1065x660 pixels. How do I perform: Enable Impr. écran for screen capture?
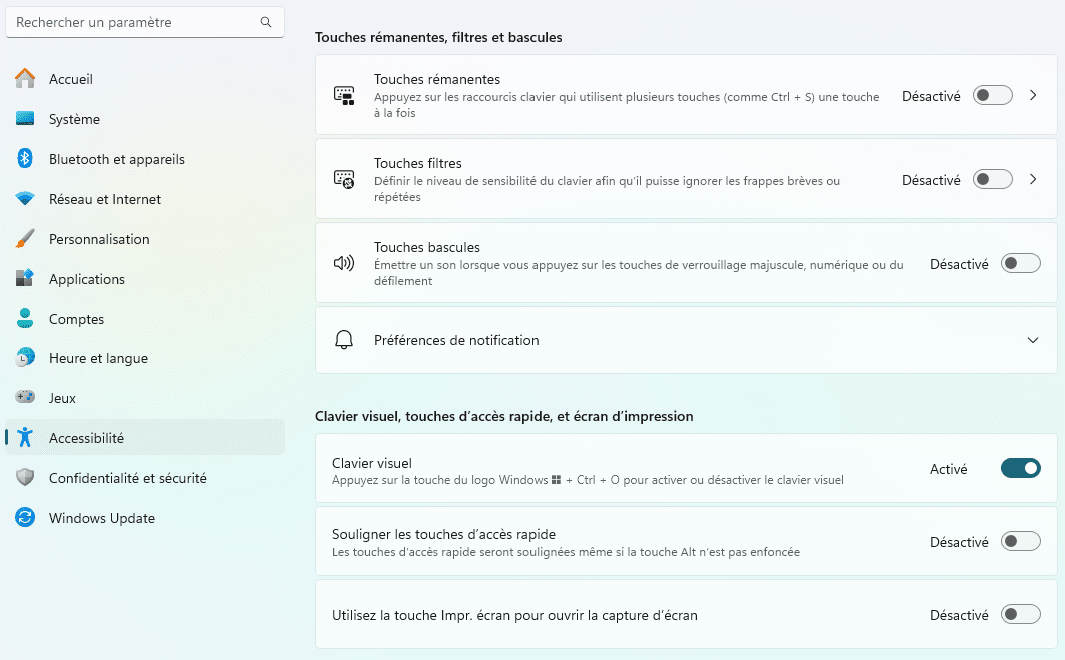(1020, 614)
